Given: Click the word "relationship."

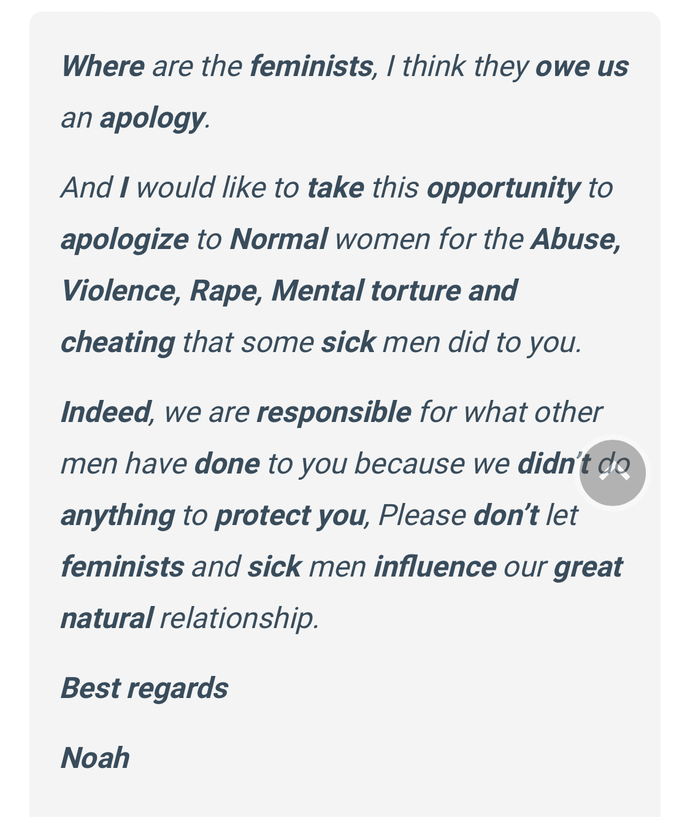Looking at the screenshot, I should [239, 619].
